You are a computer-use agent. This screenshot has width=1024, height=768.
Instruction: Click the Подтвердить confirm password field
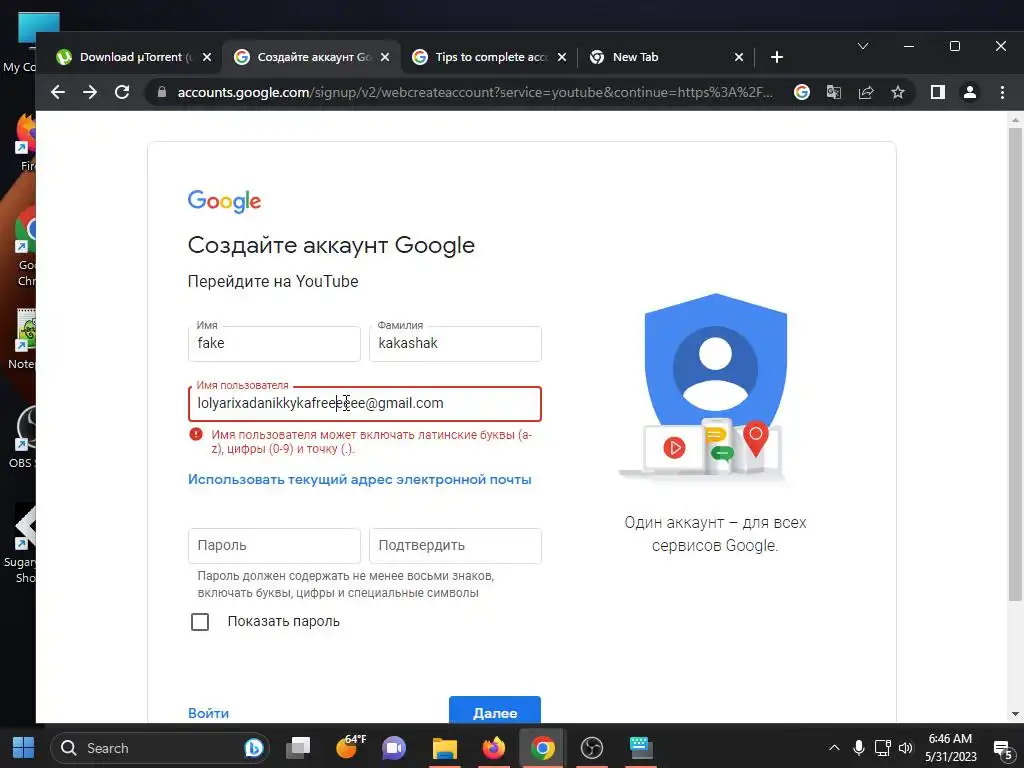click(x=455, y=545)
